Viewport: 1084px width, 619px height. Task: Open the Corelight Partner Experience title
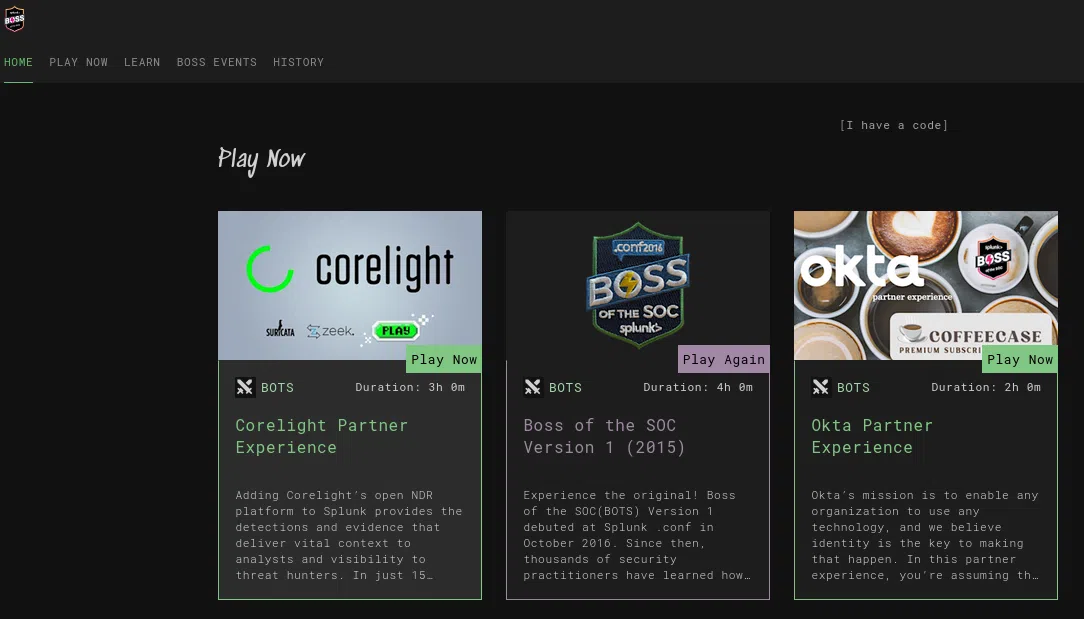[321, 436]
